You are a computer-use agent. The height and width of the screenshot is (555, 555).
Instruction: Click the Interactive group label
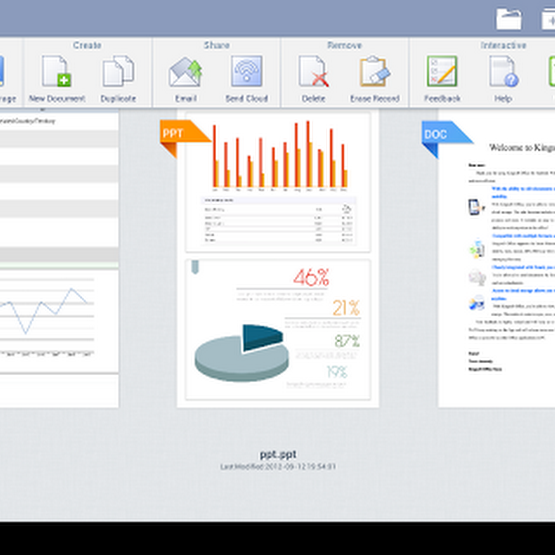point(503,45)
